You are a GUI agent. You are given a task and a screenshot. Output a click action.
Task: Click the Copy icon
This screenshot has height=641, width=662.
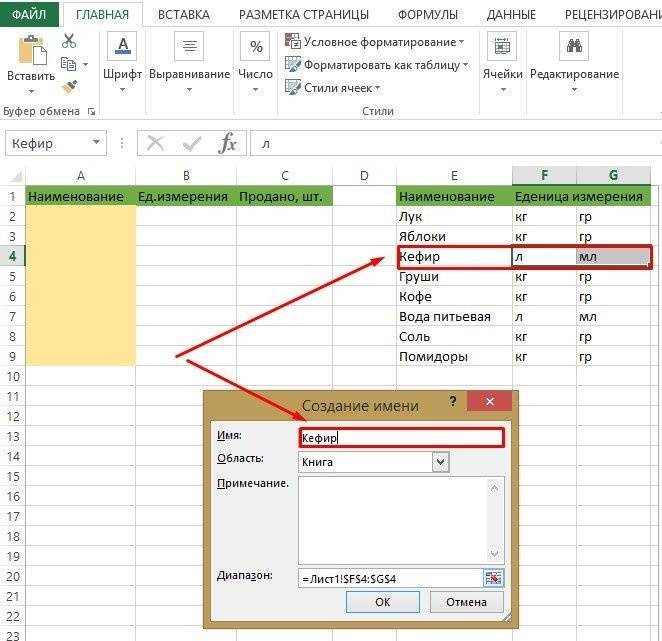coord(68,64)
